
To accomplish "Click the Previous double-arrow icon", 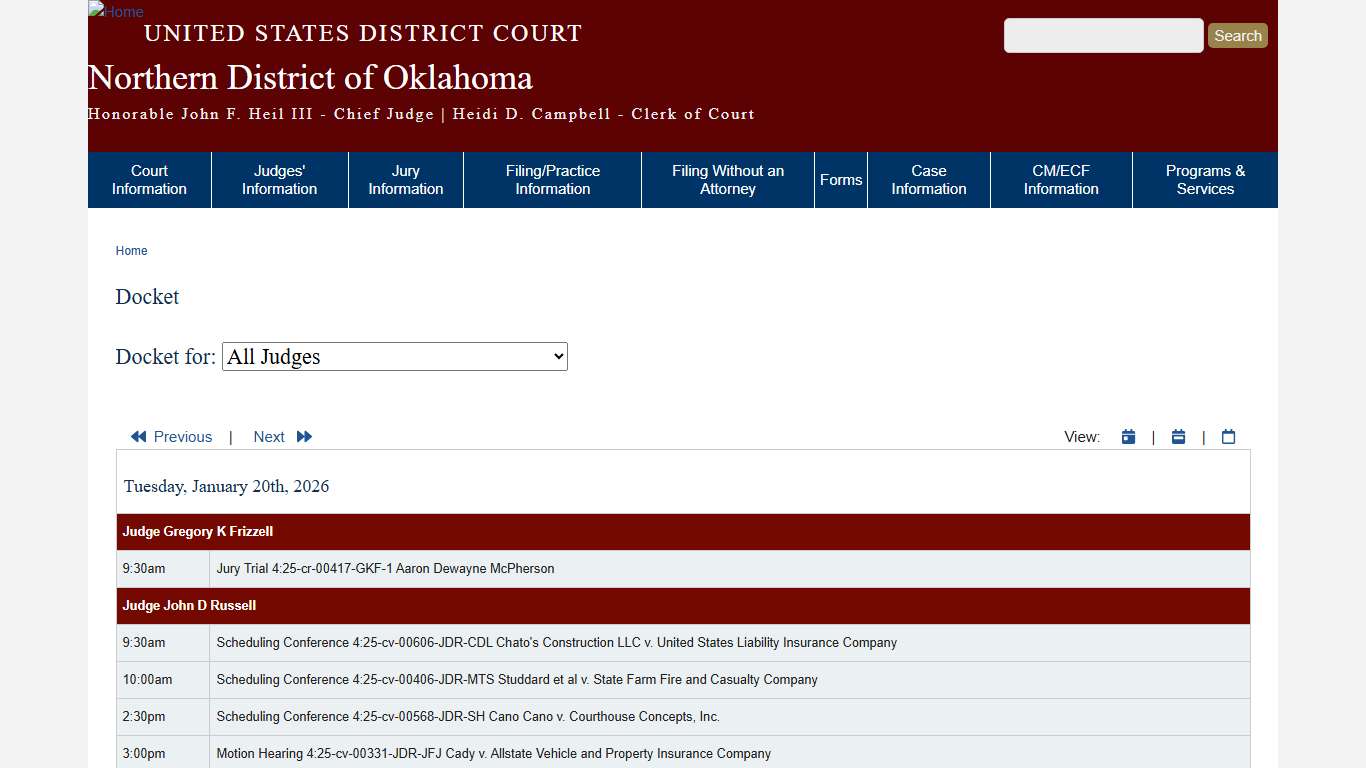I will click(138, 436).
